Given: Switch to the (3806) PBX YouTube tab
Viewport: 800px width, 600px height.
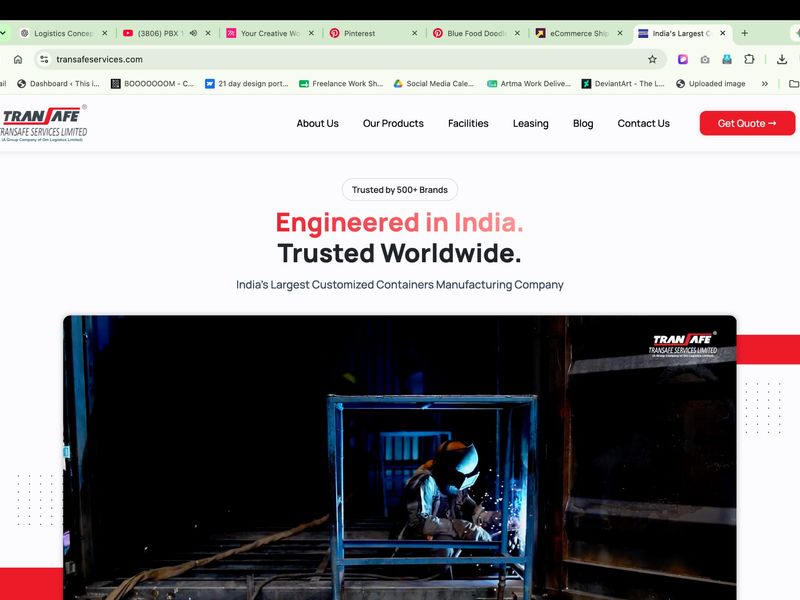Looking at the screenshot, I should tap(158, 33).
